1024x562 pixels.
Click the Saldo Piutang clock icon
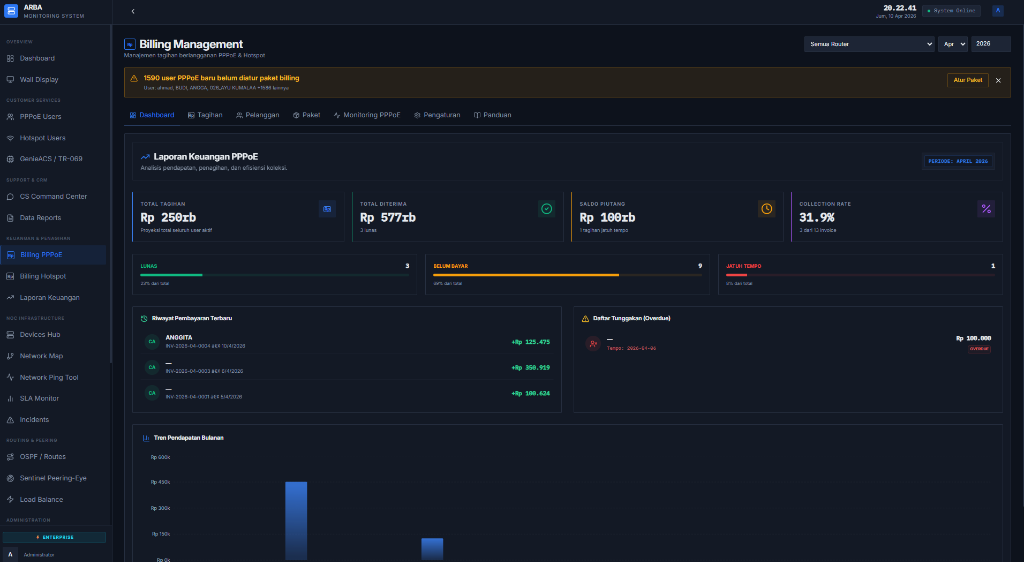[x=767, y=209]
